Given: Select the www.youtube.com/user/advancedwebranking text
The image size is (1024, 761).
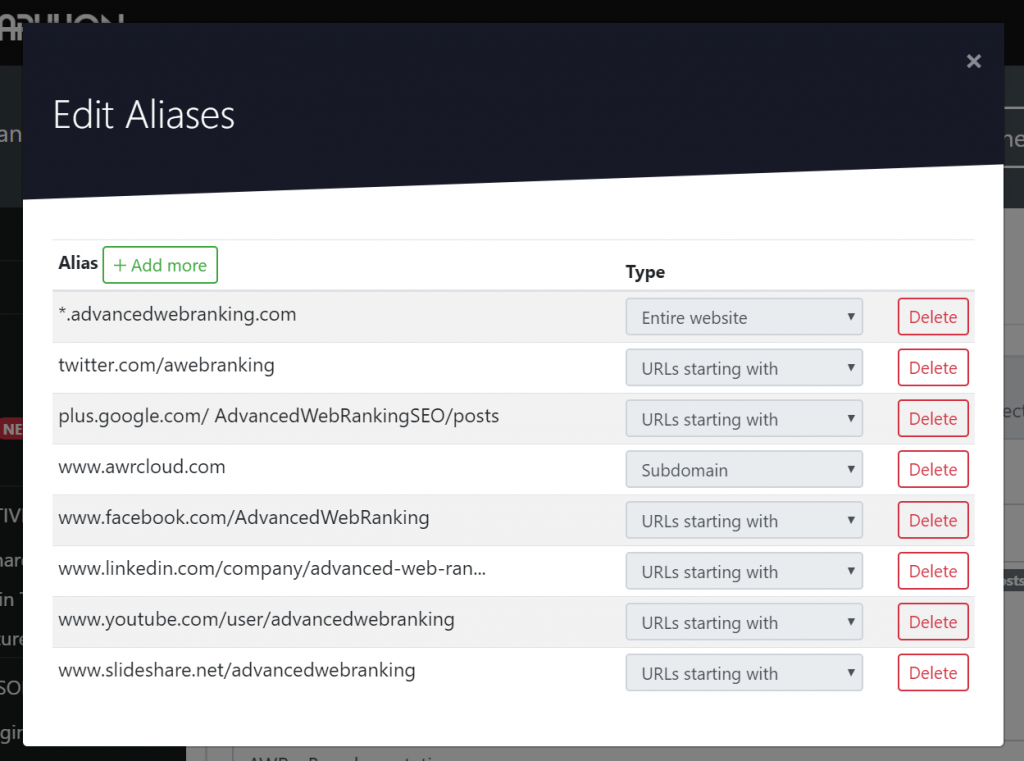Looking at the screenshot, I should (x=256, y=619).
